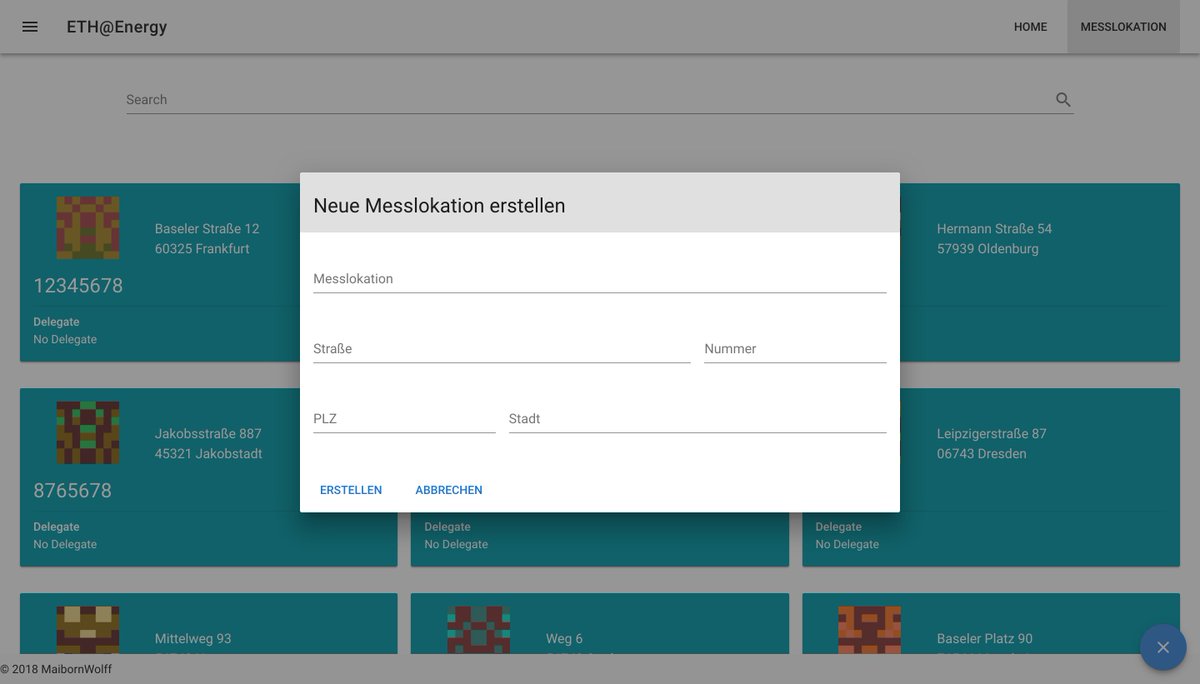This screenshot has width=1200, height=684.
Task: Click the round floating close button
Action: click(x=1163, y=647)
